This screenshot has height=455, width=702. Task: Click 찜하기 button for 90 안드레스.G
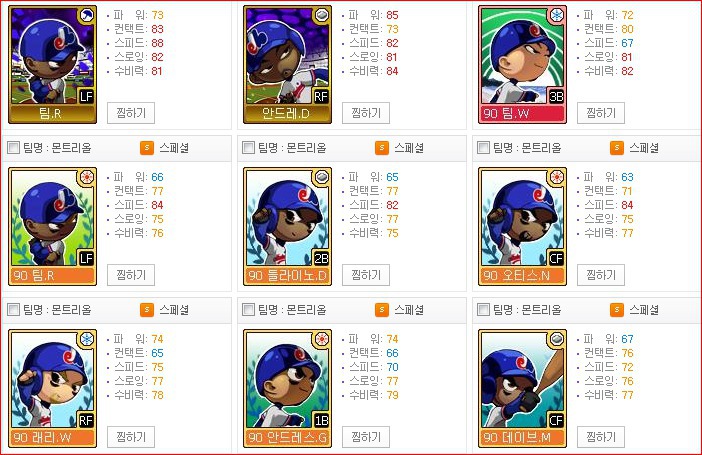[366, 437]
